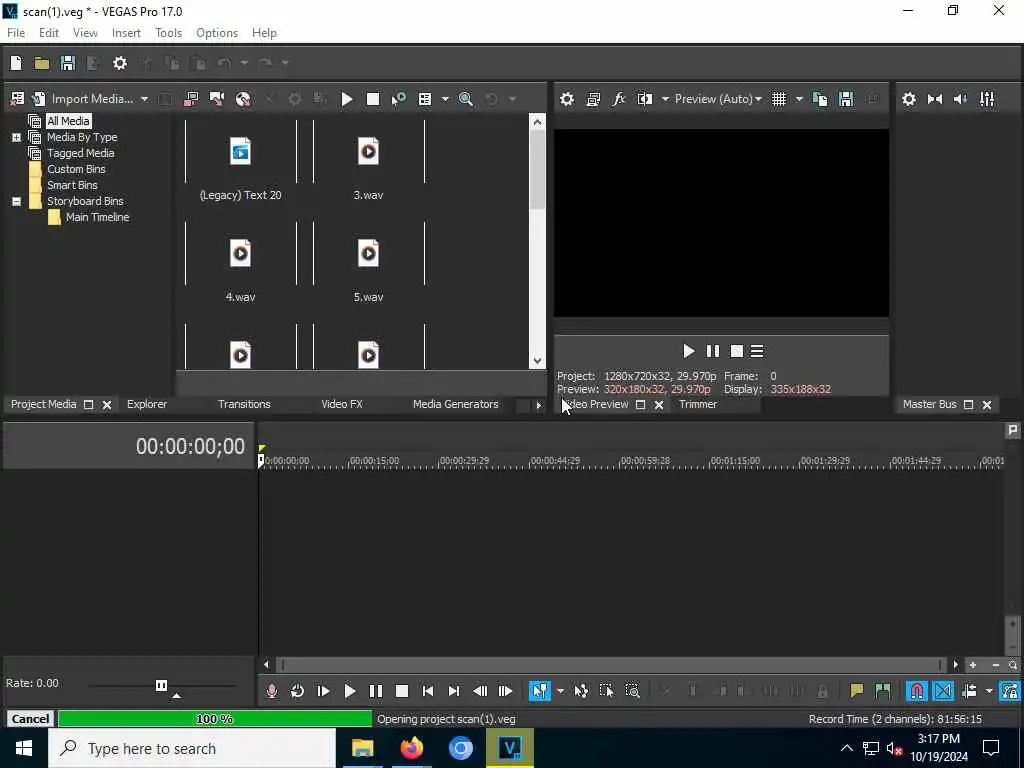Select the Custom Bins folder

[76, 168]
